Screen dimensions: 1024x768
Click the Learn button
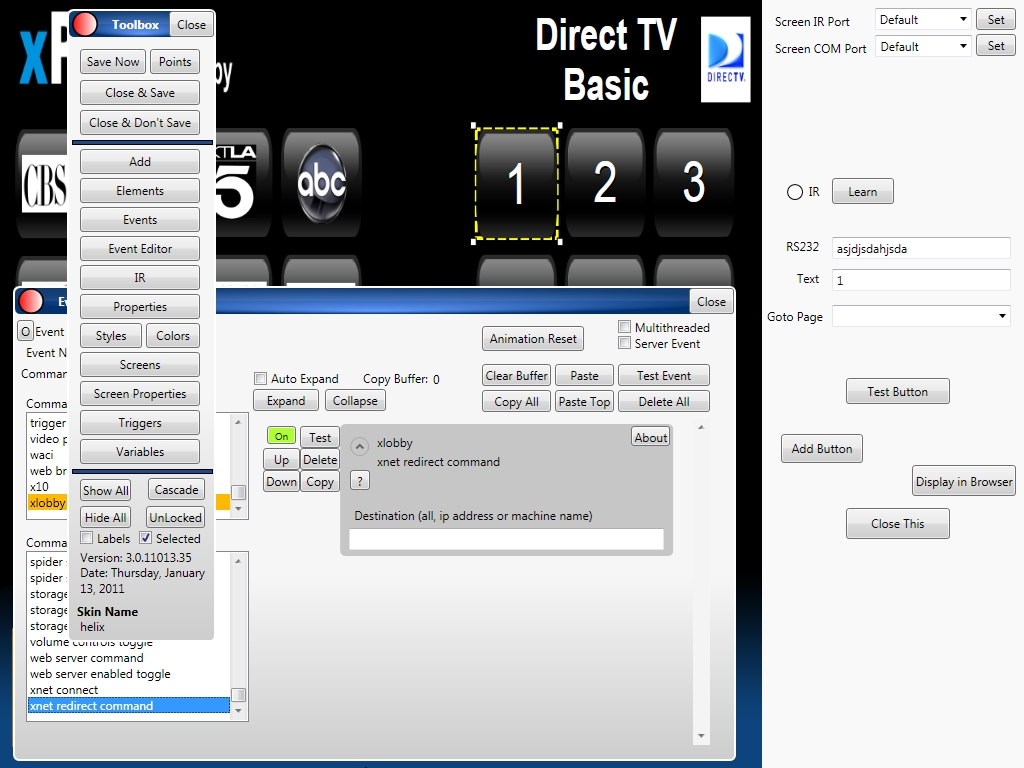tap(863, 191)
